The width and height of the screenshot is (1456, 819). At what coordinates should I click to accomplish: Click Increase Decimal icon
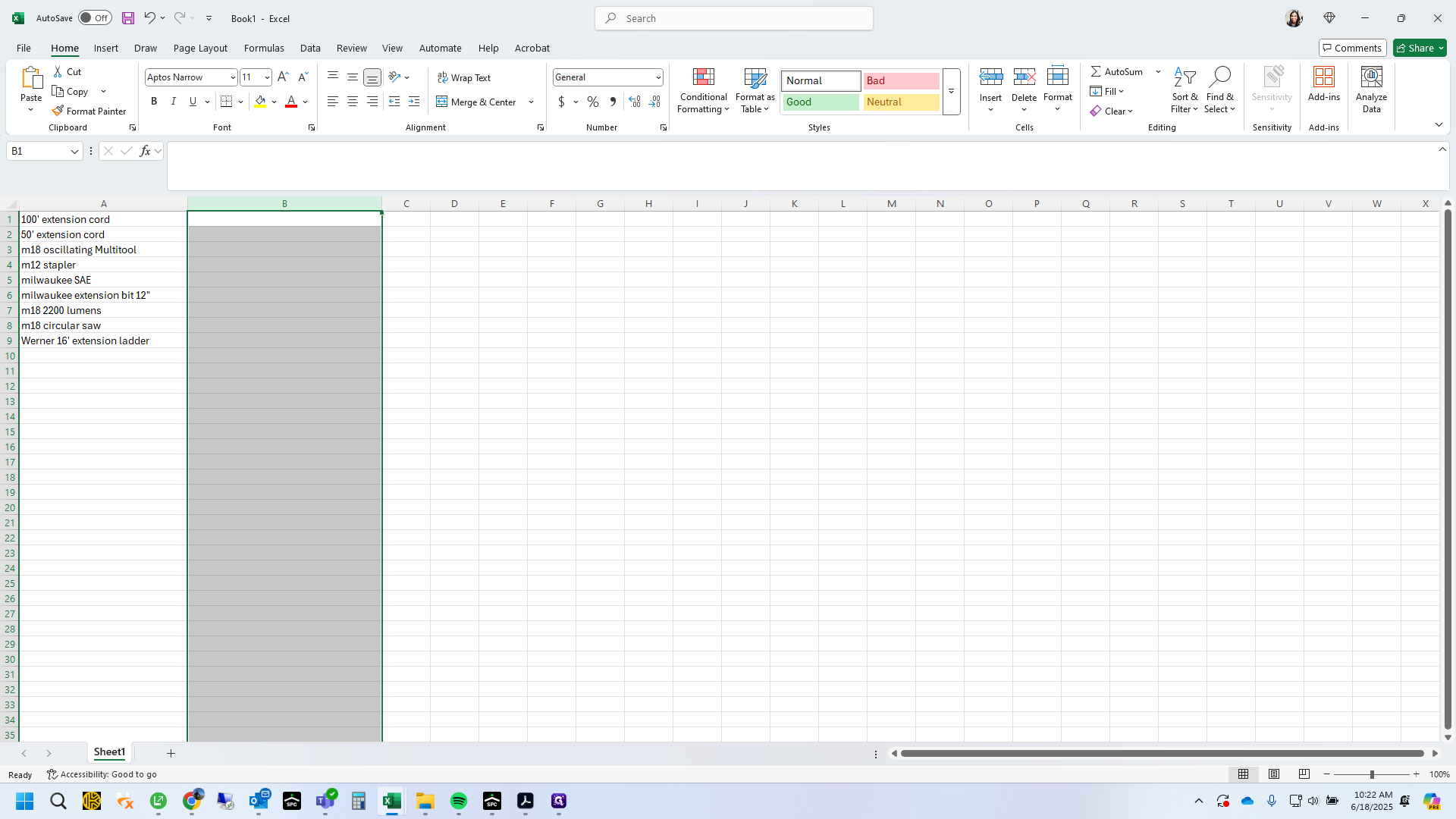click(x=635, y=102)
